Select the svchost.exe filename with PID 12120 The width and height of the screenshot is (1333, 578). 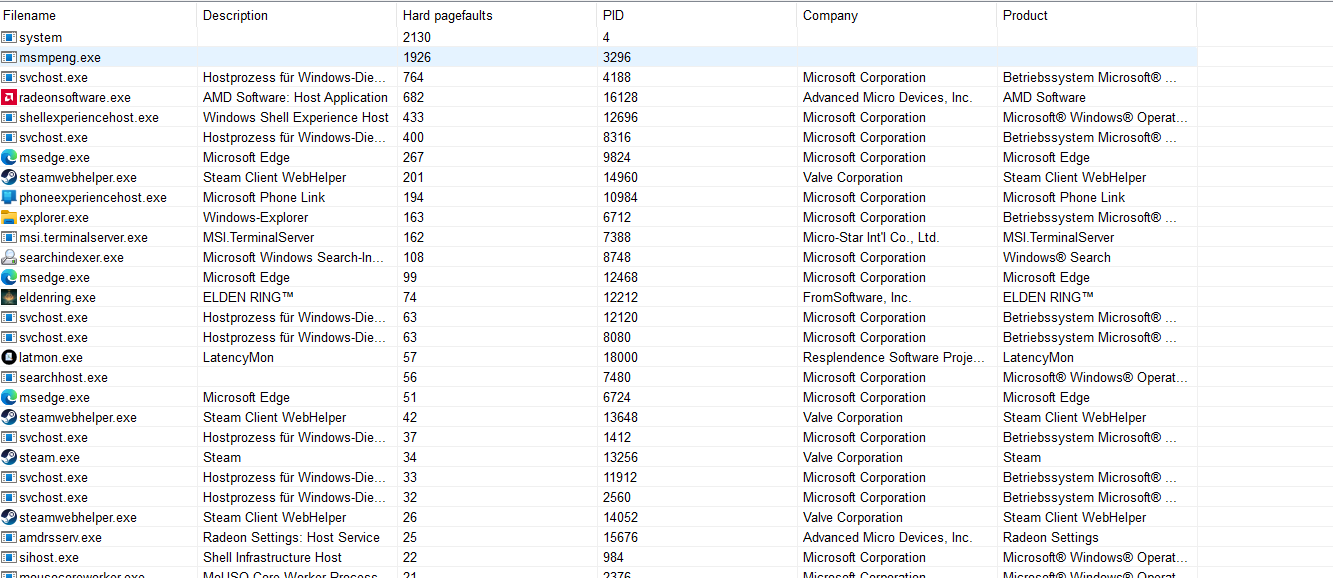tap(53, 317)
